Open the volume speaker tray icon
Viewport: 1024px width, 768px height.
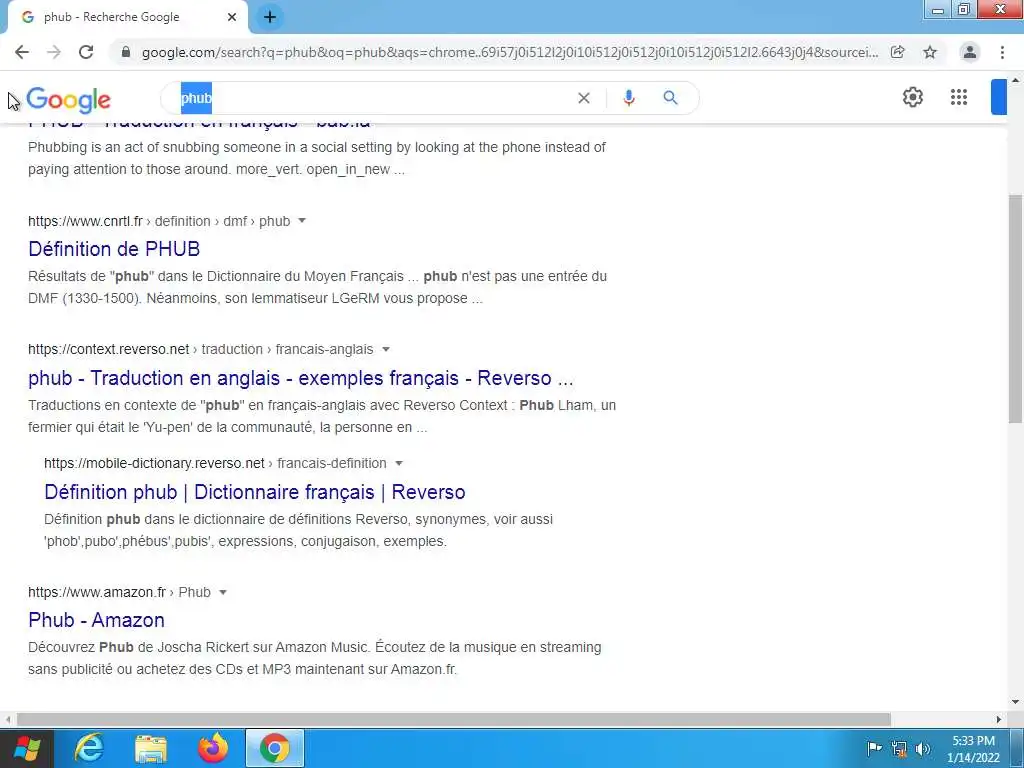[923, 748]
